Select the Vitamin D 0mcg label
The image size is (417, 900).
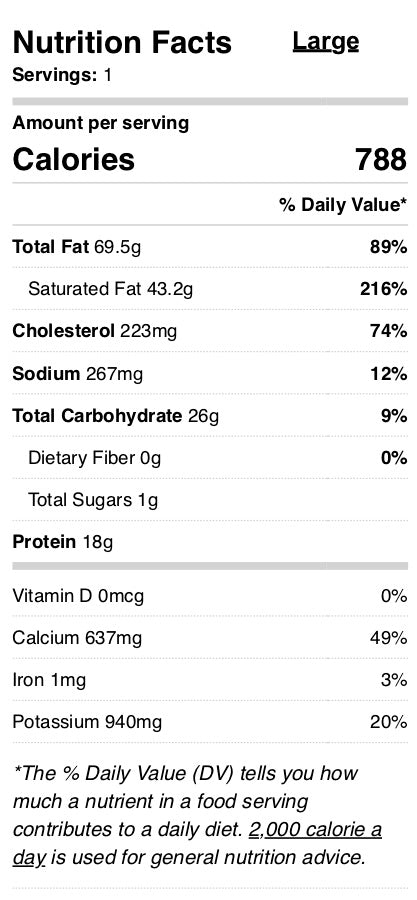tap(78, 596)
